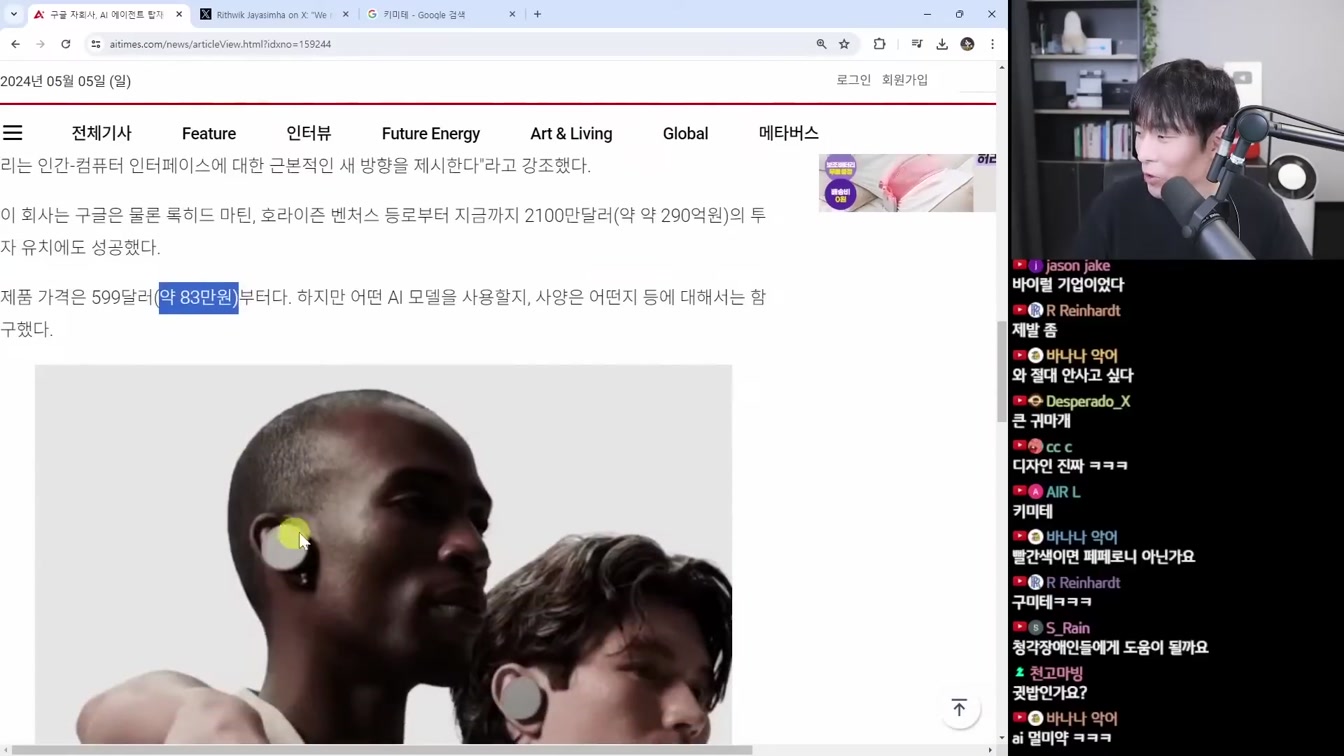Click chat message ai 멀미약 ㅋㅋㅋ
The height and width of the screenshot is (756, 1344).
pos(1062,738)
